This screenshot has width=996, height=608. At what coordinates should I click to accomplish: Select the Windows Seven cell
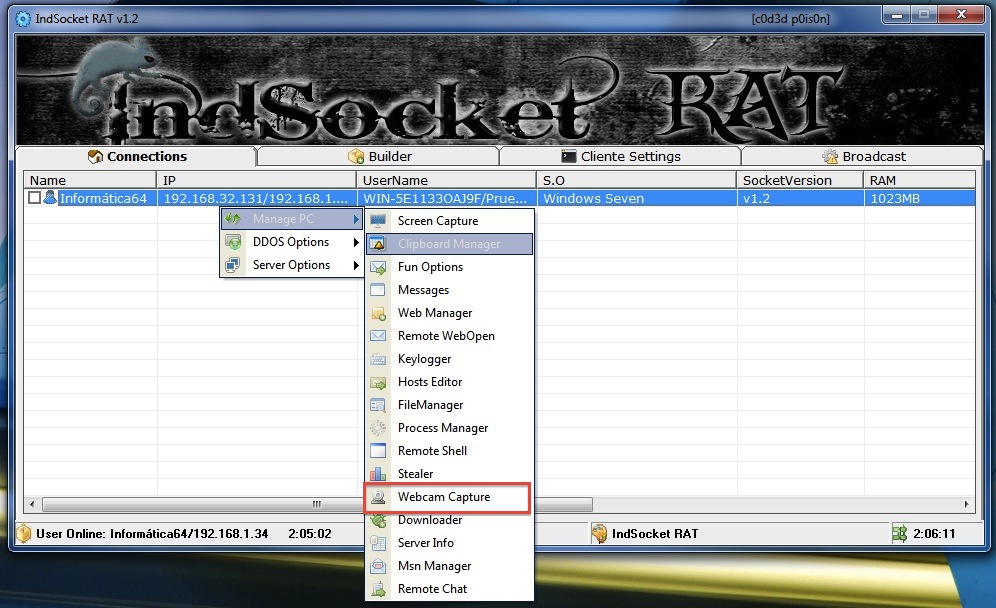tap(636, 198)
